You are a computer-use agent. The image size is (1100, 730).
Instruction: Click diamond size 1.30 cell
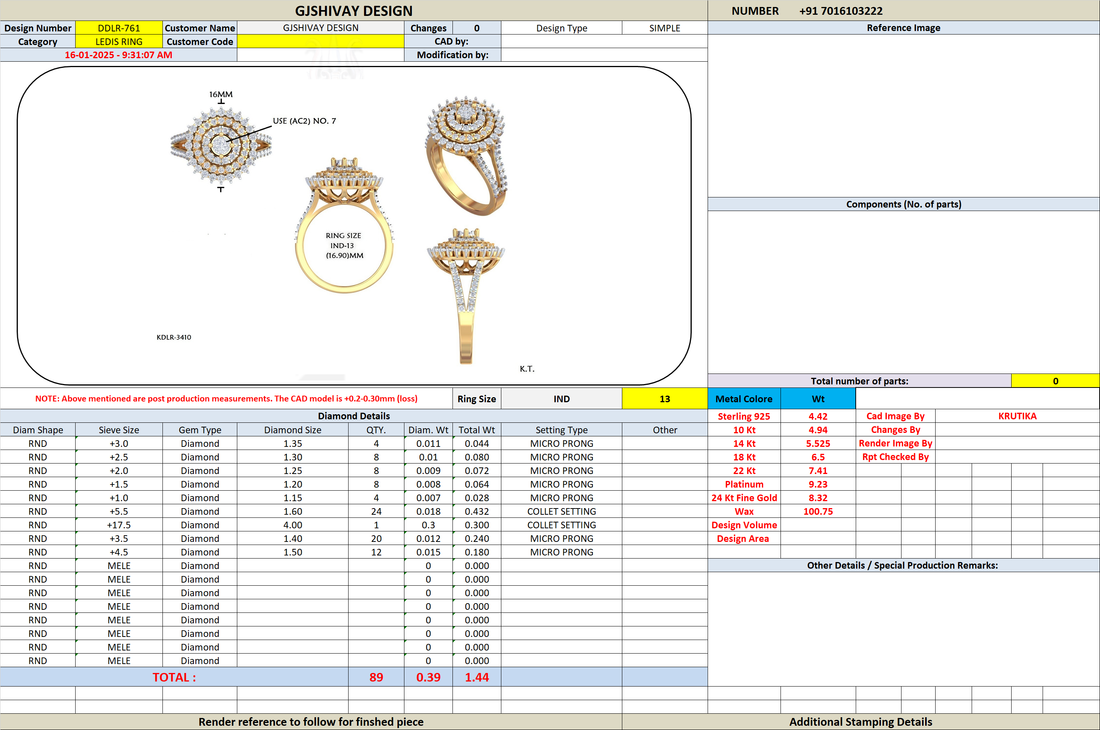click(x=293, y=457)
